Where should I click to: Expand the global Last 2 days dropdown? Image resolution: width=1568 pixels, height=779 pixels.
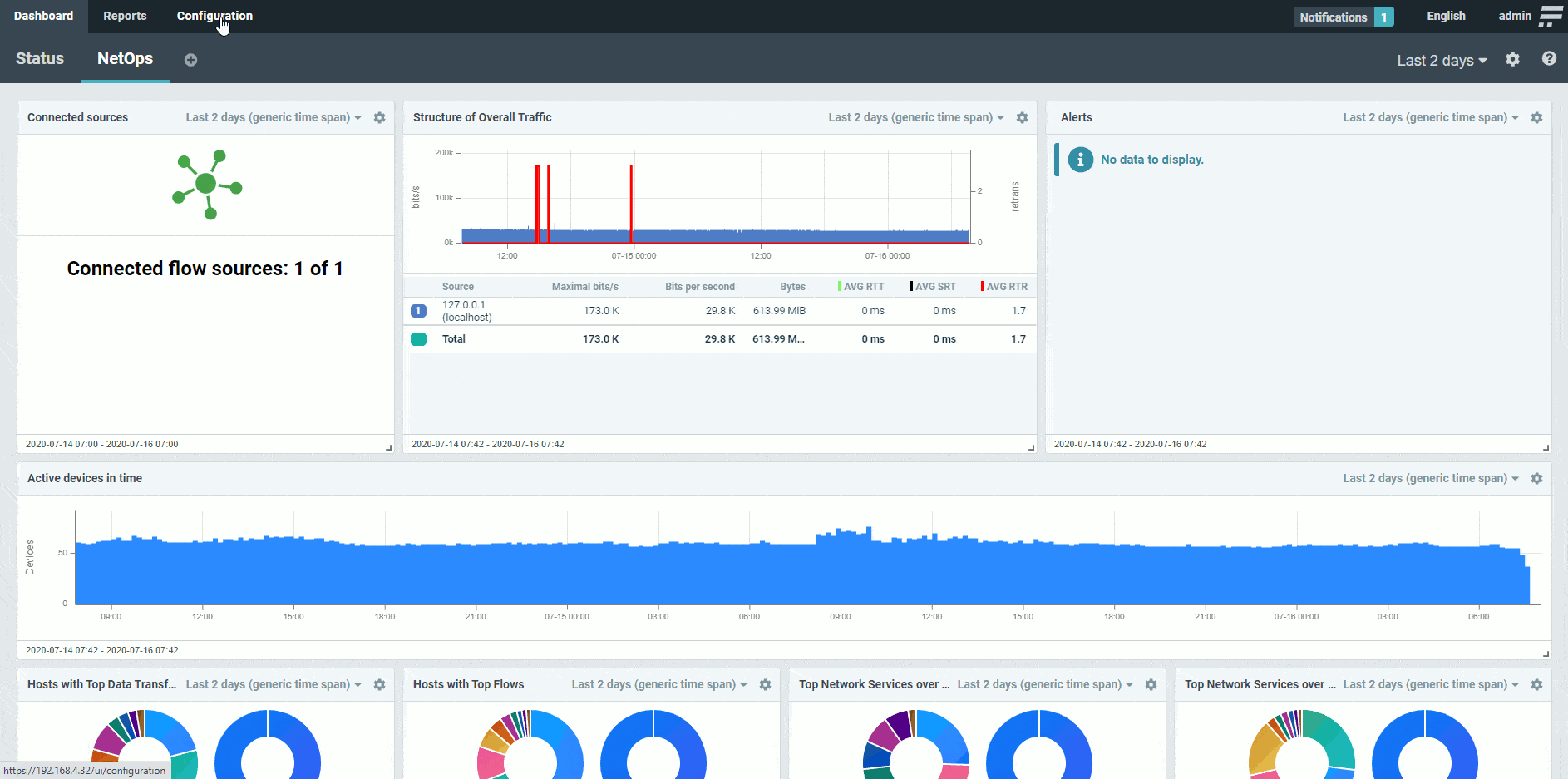pos(1442,61)
